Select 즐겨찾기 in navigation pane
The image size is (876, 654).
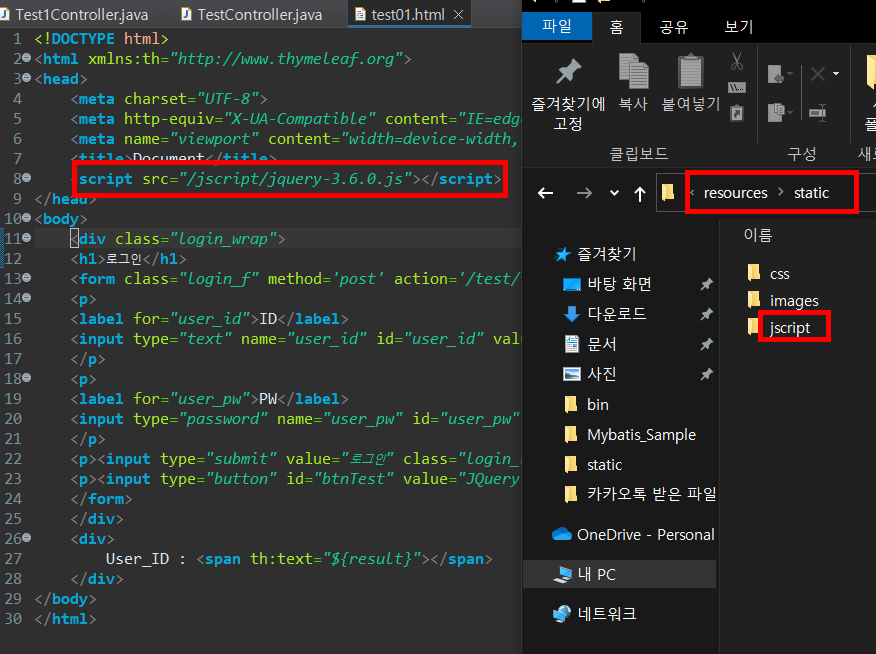pyautogui.click(x=596, y=254)
